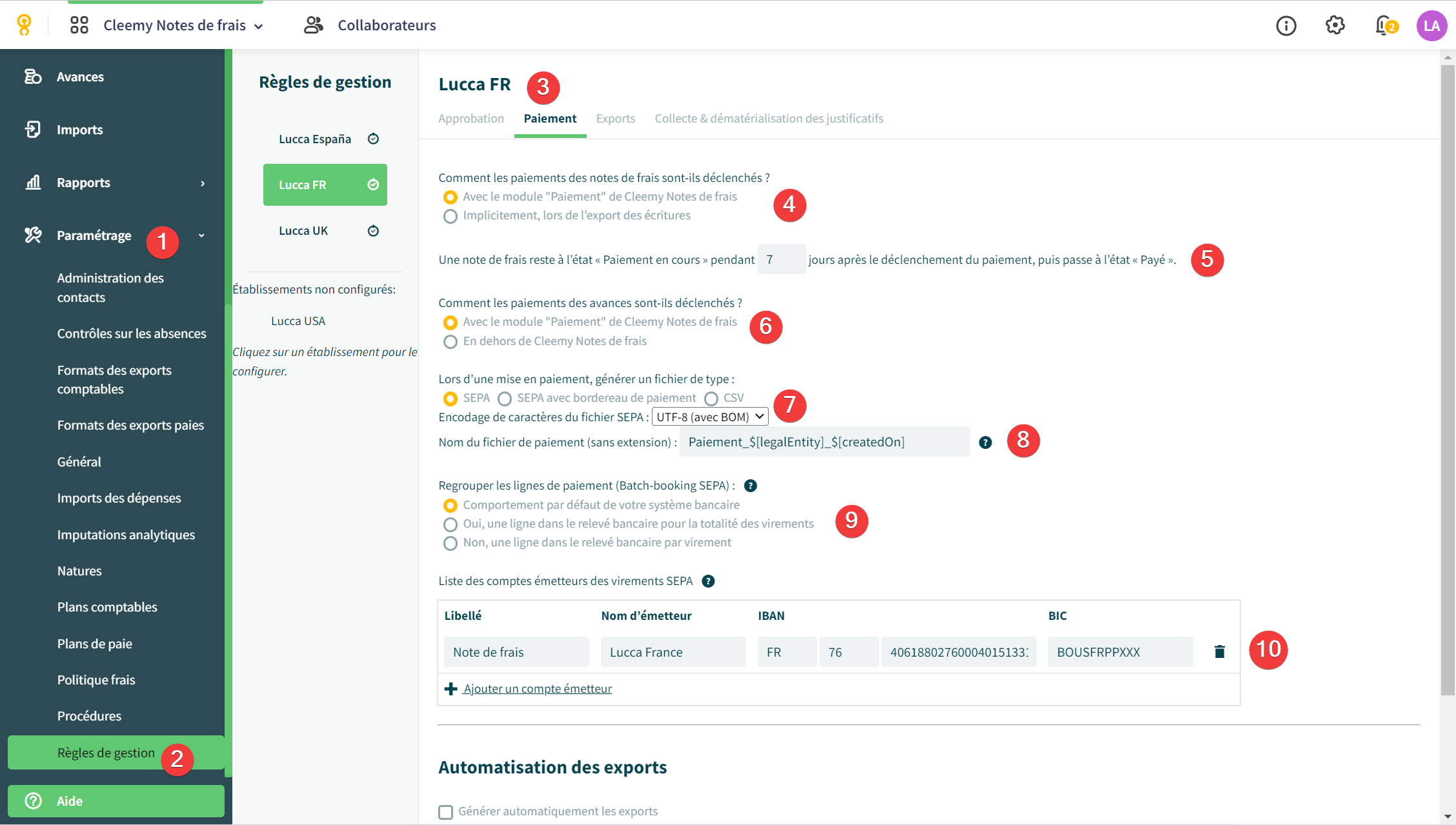
Task: Click status check icon beside Lucca UK
Action: tap(373, 231)
